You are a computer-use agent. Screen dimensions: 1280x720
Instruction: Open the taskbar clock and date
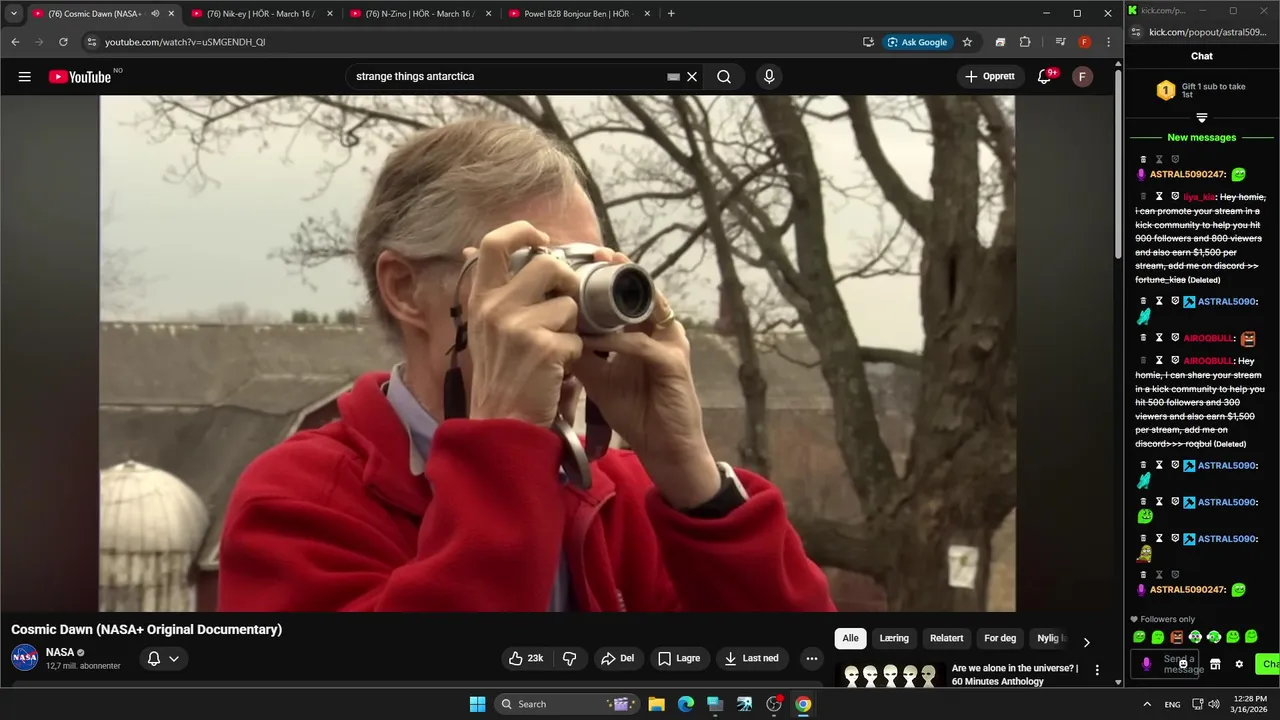click(x=1250, y=704)
